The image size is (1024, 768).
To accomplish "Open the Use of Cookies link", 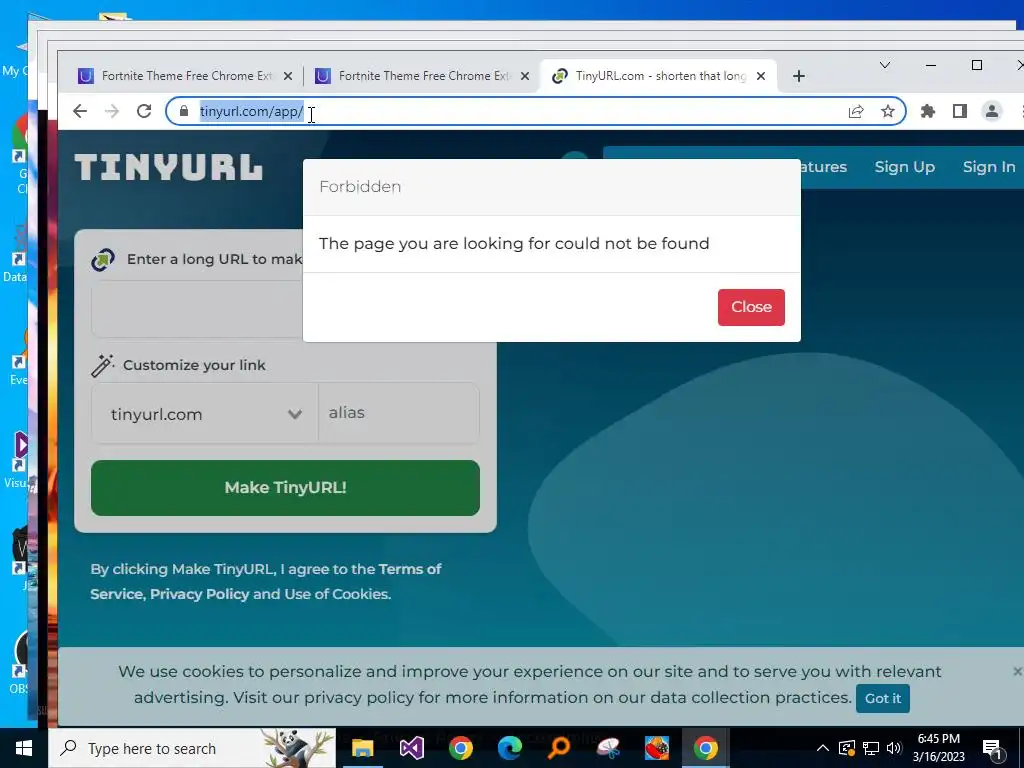I will coord(336,594).
